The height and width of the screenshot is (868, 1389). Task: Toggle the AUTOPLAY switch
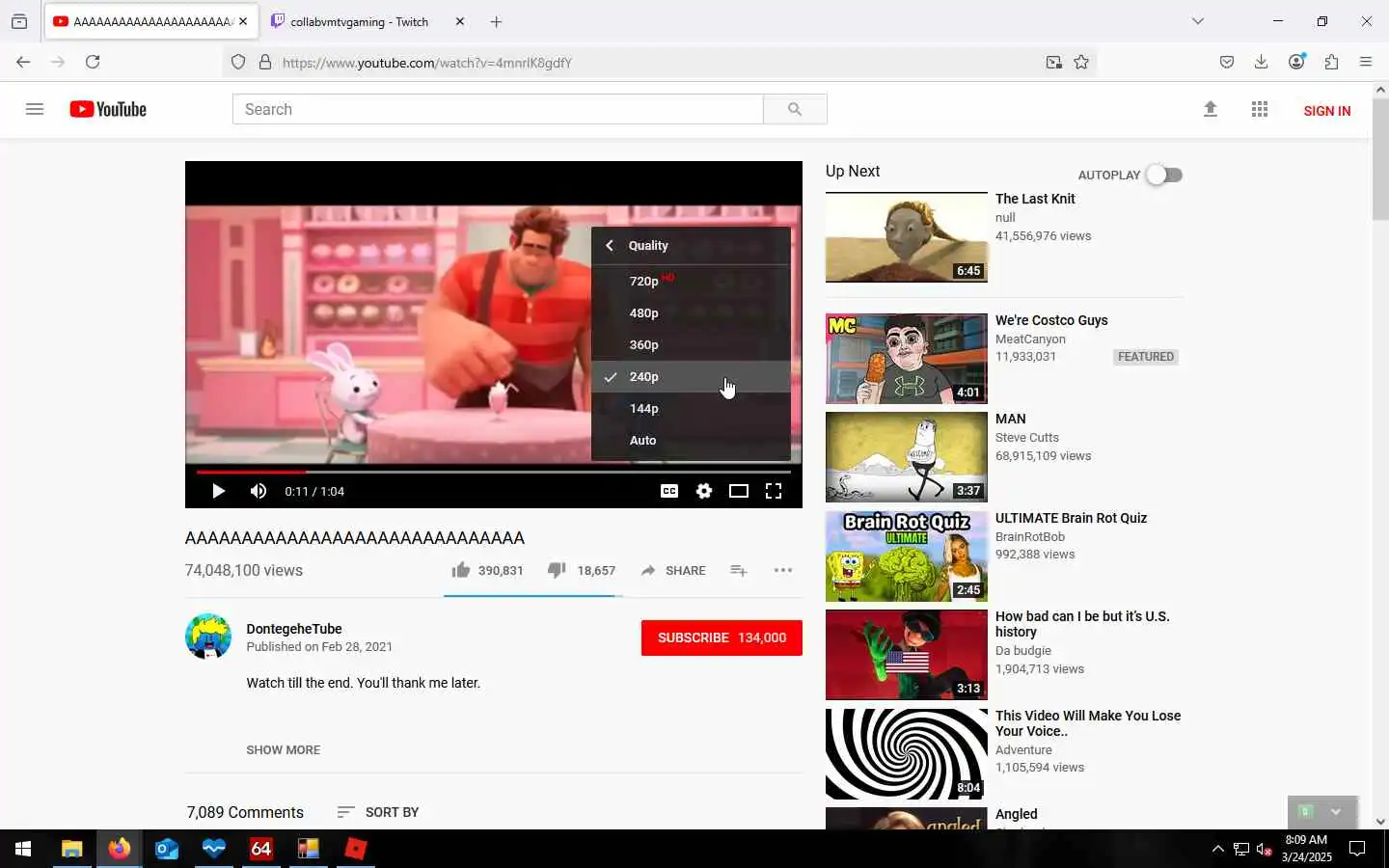1164,175
